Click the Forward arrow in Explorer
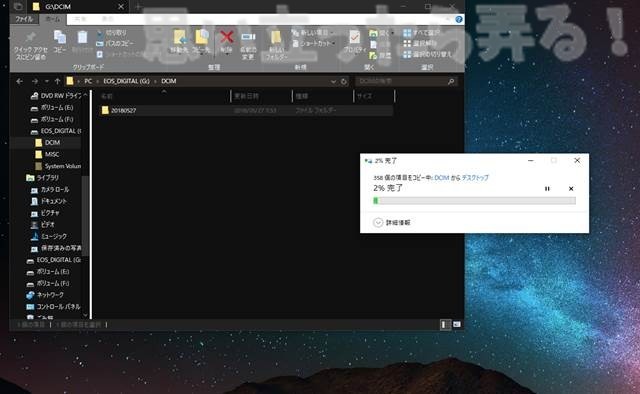The height and width of the screenshot is (394, 640). 35,81
